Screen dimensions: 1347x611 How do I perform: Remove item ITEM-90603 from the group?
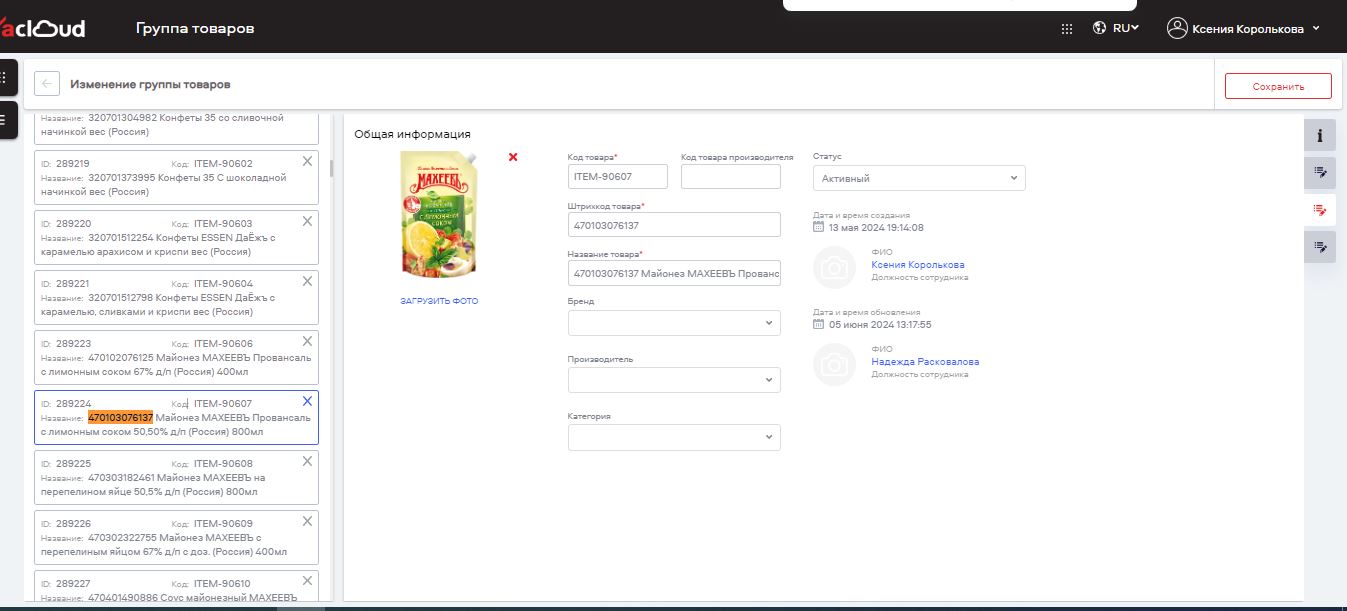coord(307,221)
